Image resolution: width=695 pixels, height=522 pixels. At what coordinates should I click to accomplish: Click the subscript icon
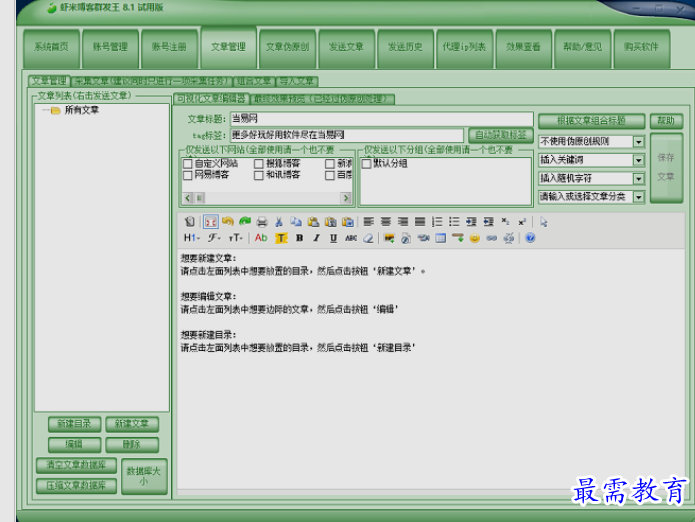[505, 222]
